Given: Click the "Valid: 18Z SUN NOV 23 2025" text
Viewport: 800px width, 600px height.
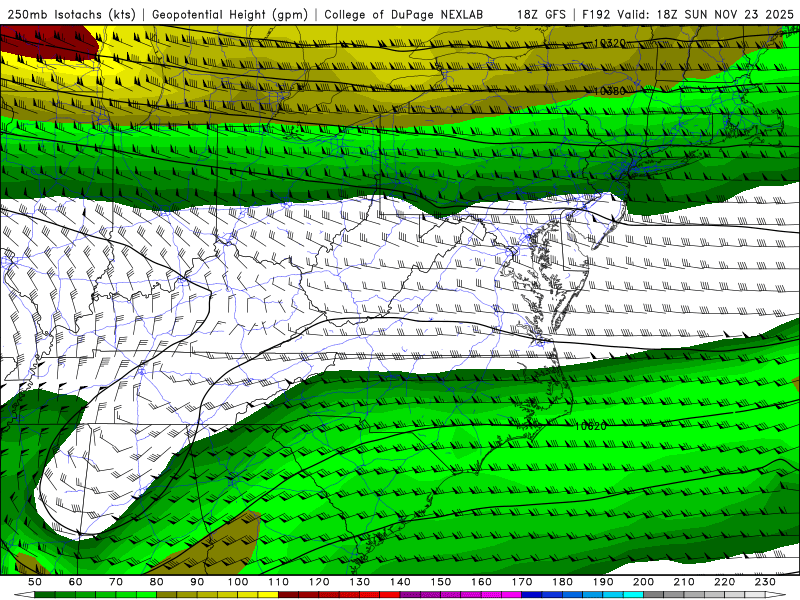Looking at the screenshot, I should coord(706,15).
